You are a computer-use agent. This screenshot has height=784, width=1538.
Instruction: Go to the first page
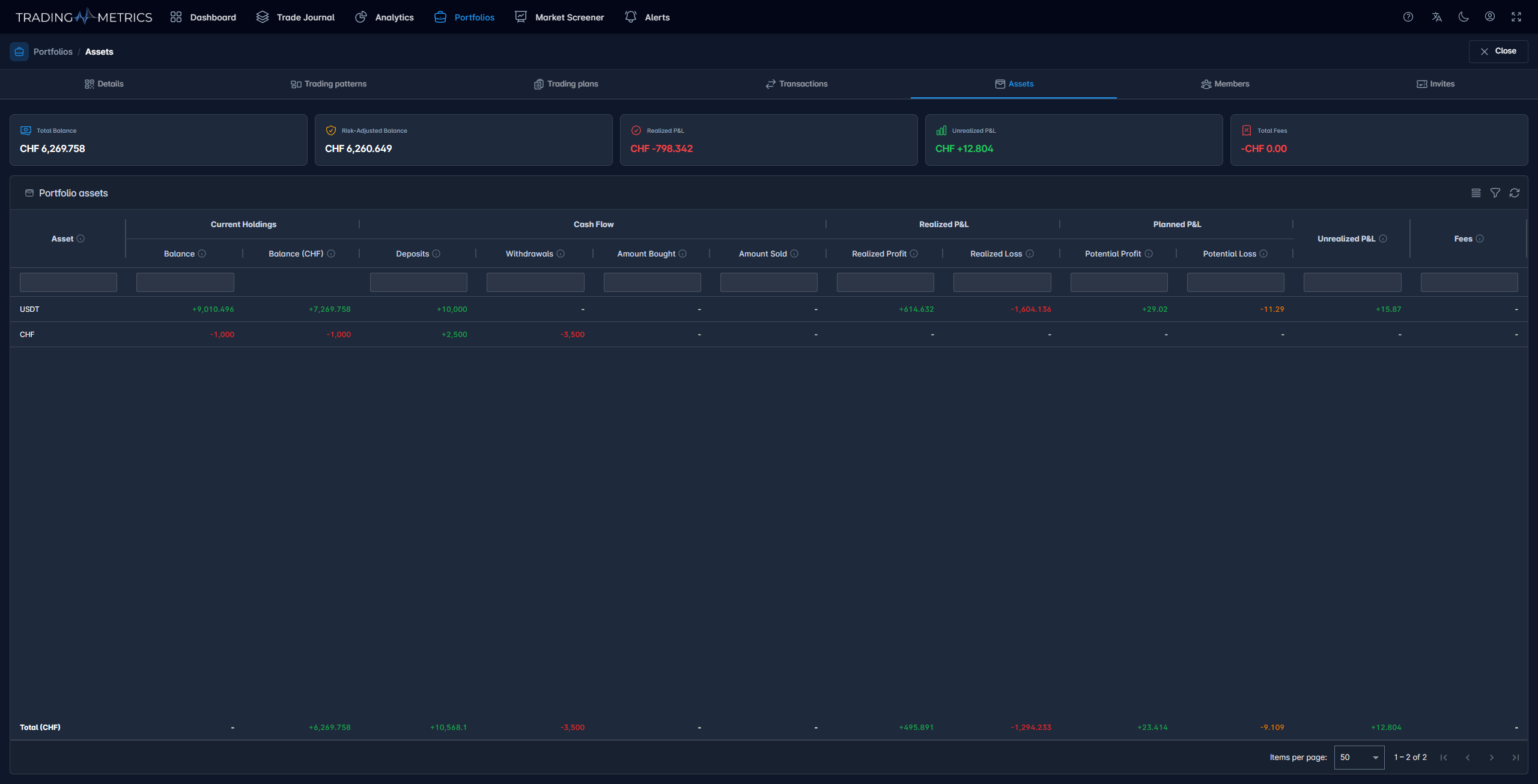click(1444, 758)
